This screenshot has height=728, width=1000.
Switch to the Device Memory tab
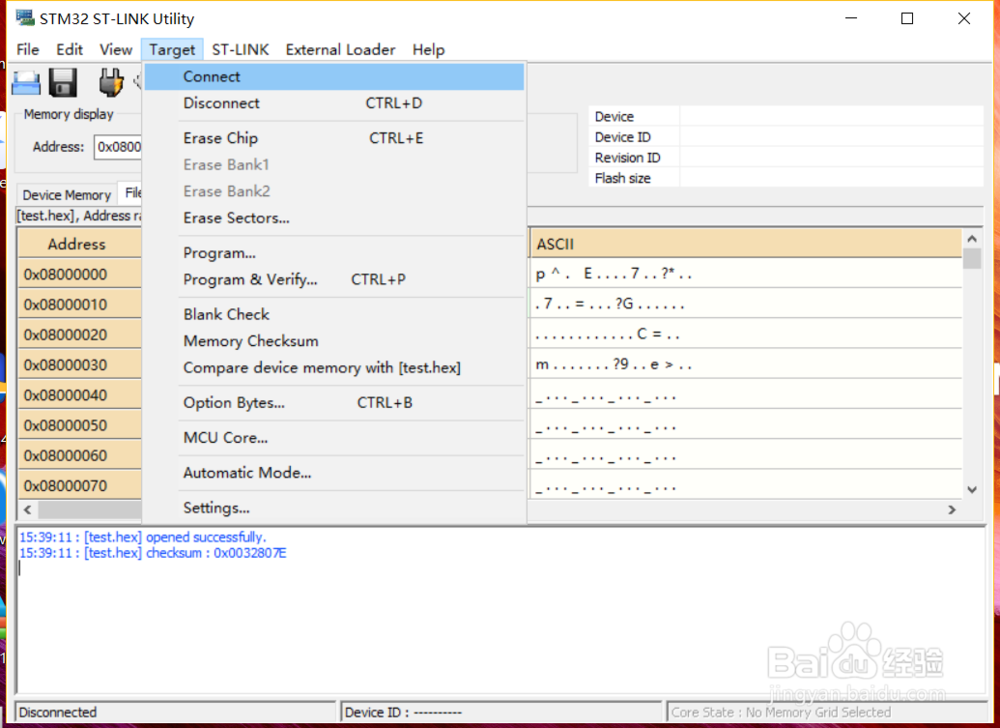click(67, 194)
